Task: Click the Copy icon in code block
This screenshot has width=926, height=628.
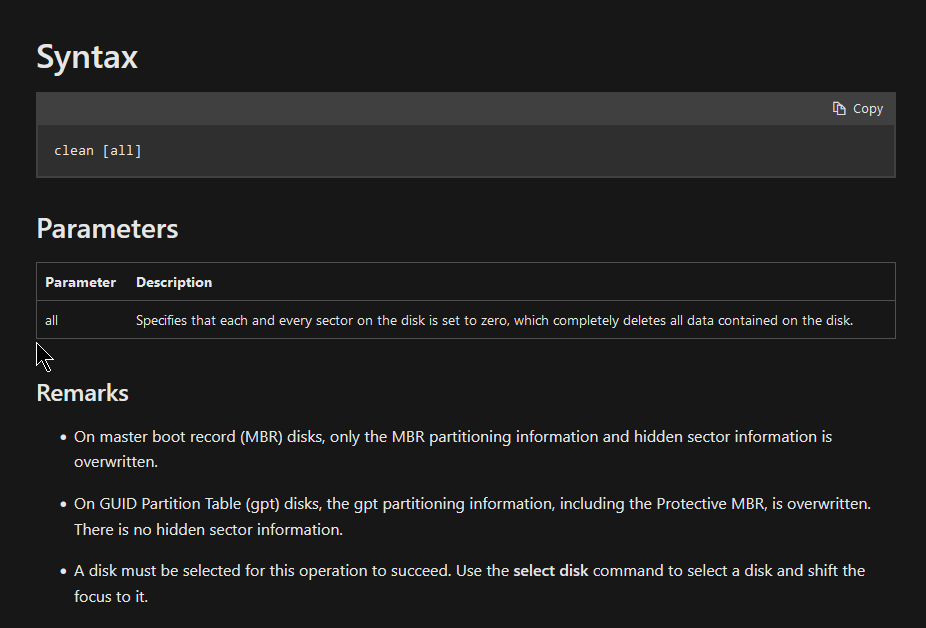Action: click(x=839, y=108)
